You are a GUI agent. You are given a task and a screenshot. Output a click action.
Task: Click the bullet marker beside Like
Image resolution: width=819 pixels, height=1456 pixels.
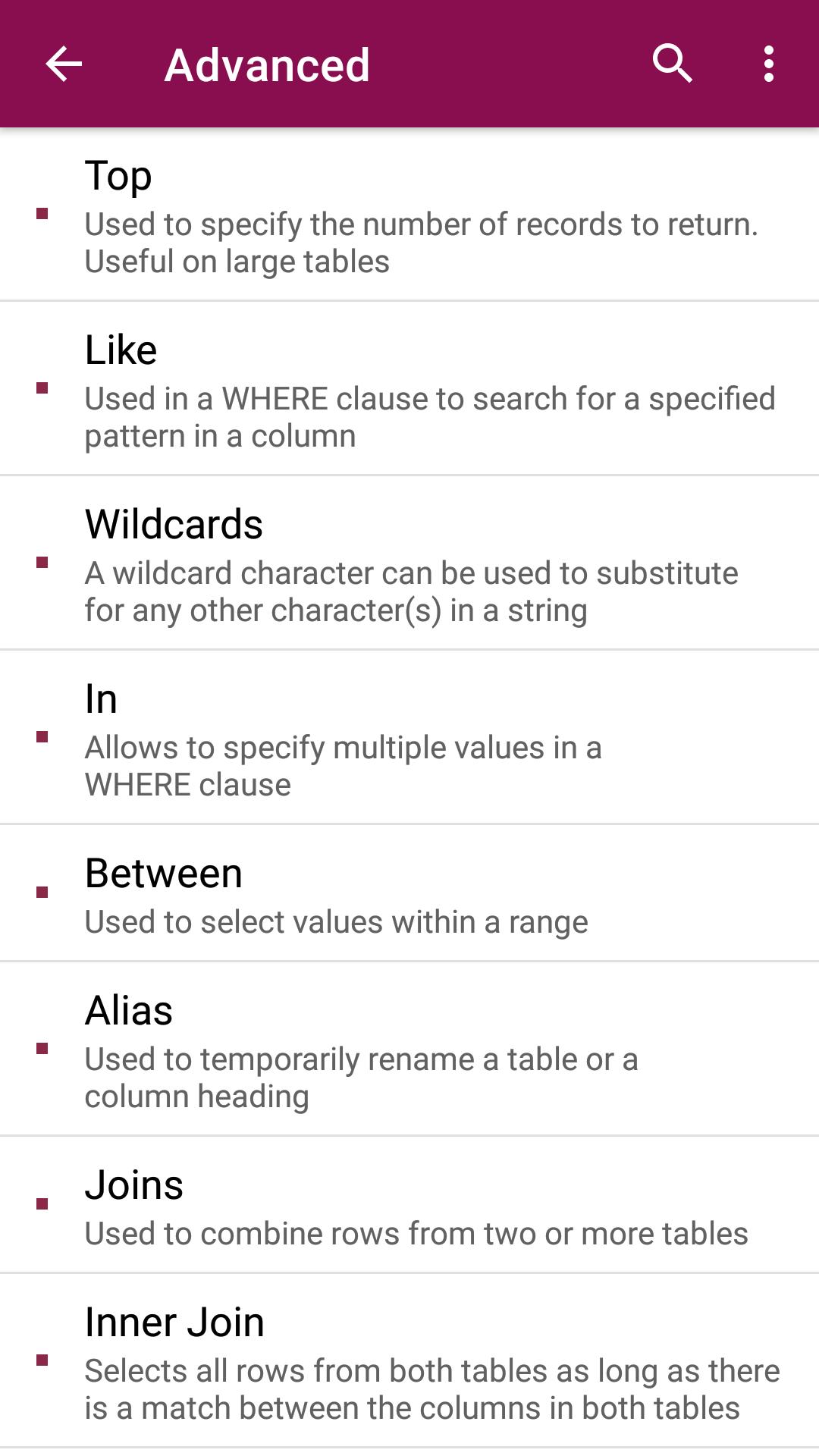tap(42, 388)
